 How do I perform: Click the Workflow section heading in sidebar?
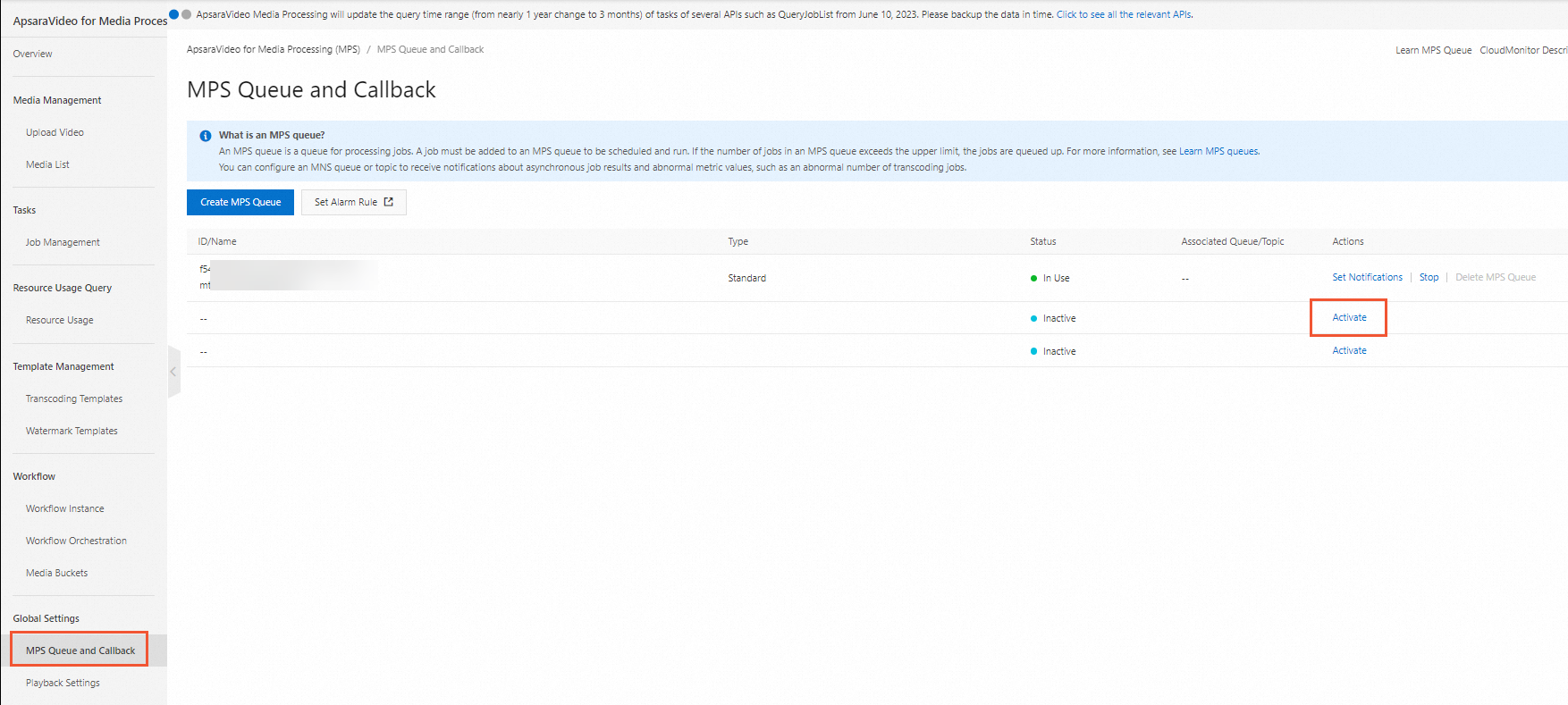pos(34,476)
